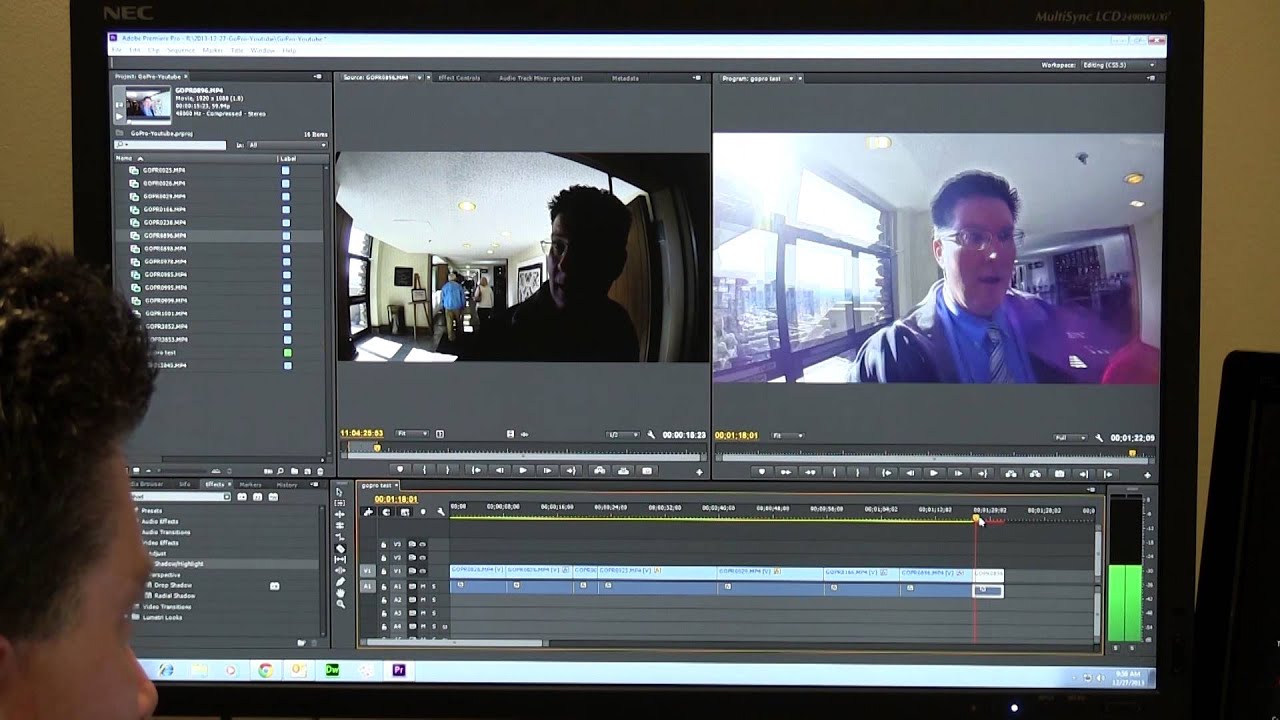This screenshot has height=720, width=1280.
Task: Switch to the Effect Controls tab
Action: tap(459, 78)
